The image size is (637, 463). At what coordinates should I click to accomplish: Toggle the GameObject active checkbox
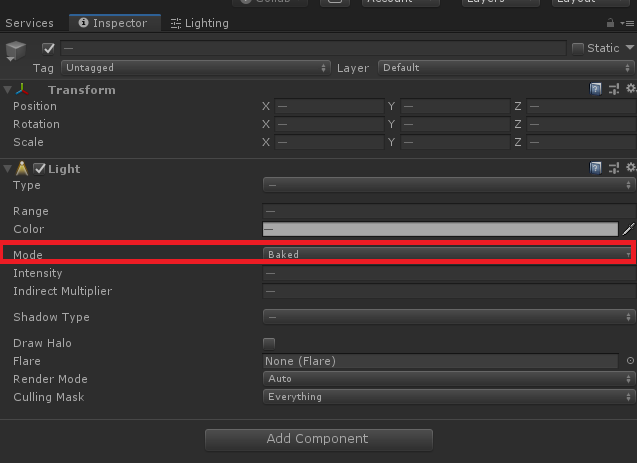[x=48, y=49]
